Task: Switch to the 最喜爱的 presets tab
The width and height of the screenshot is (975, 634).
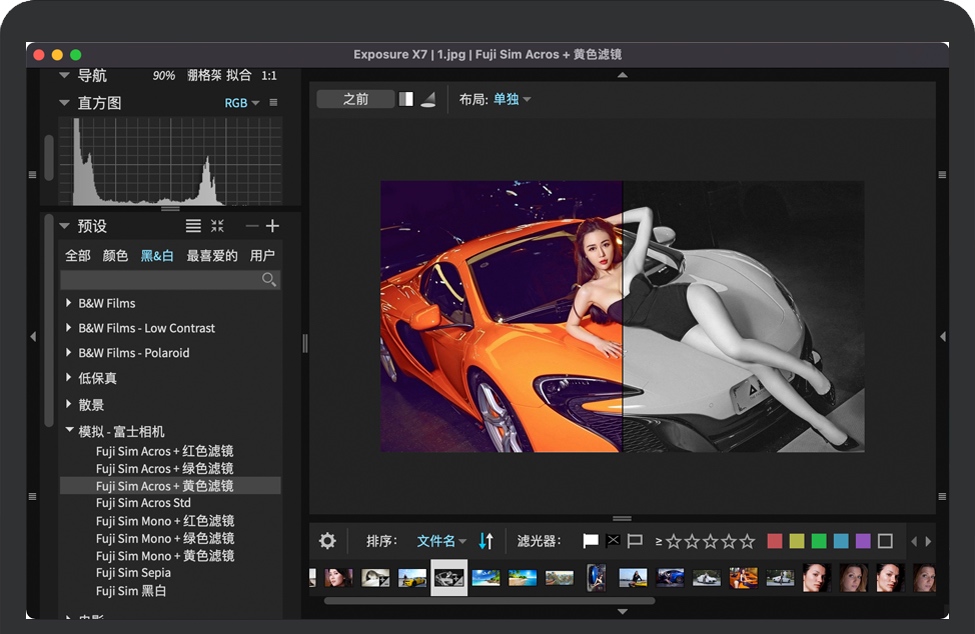Action: tap(212, 256)
